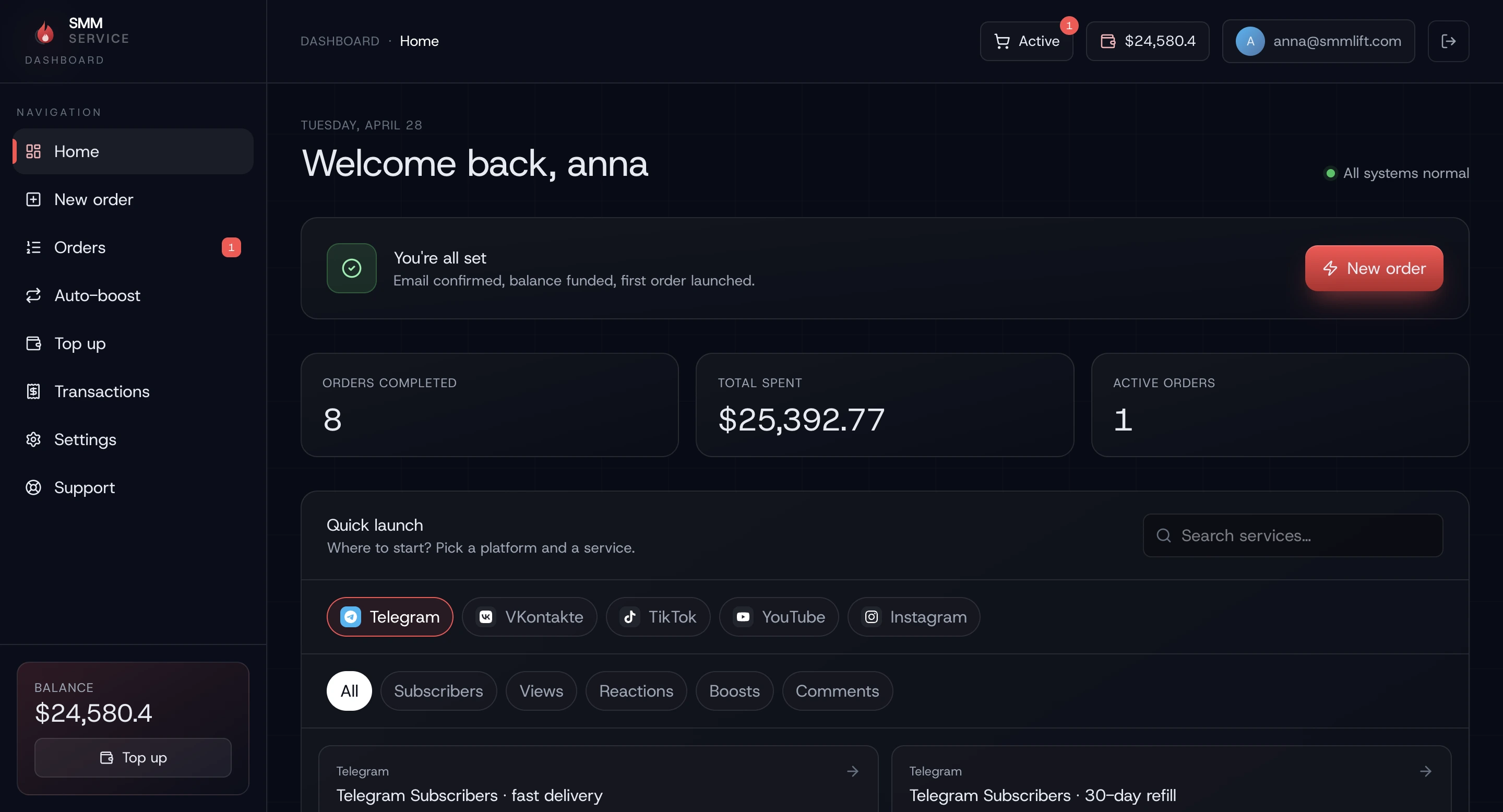Image resolution: width=1503 pixels, height=812 pixels.
Task: Open the Top up navigation entry
Action: tap(133, 343)
